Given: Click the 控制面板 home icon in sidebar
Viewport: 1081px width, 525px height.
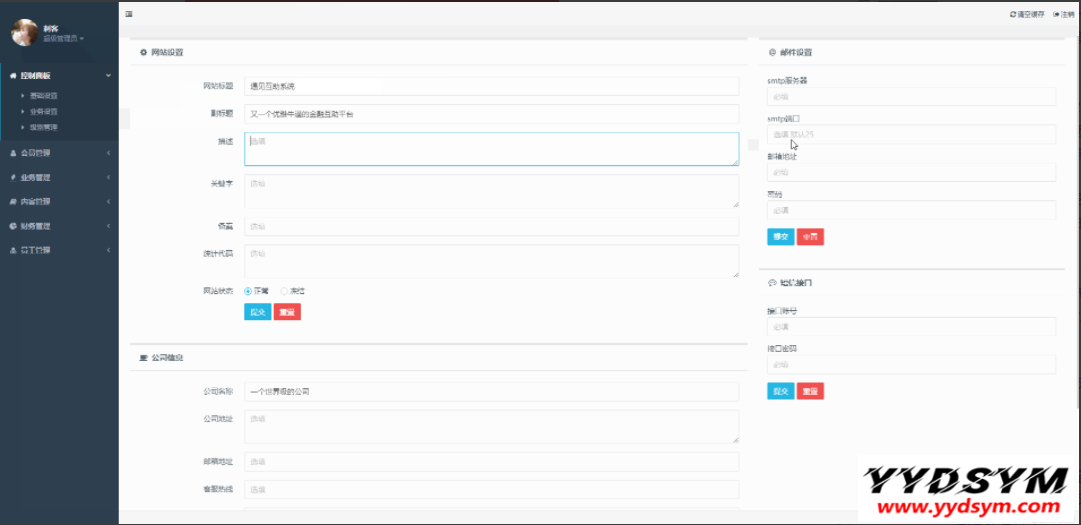Looking at the screenshot, I should (12, 75).
